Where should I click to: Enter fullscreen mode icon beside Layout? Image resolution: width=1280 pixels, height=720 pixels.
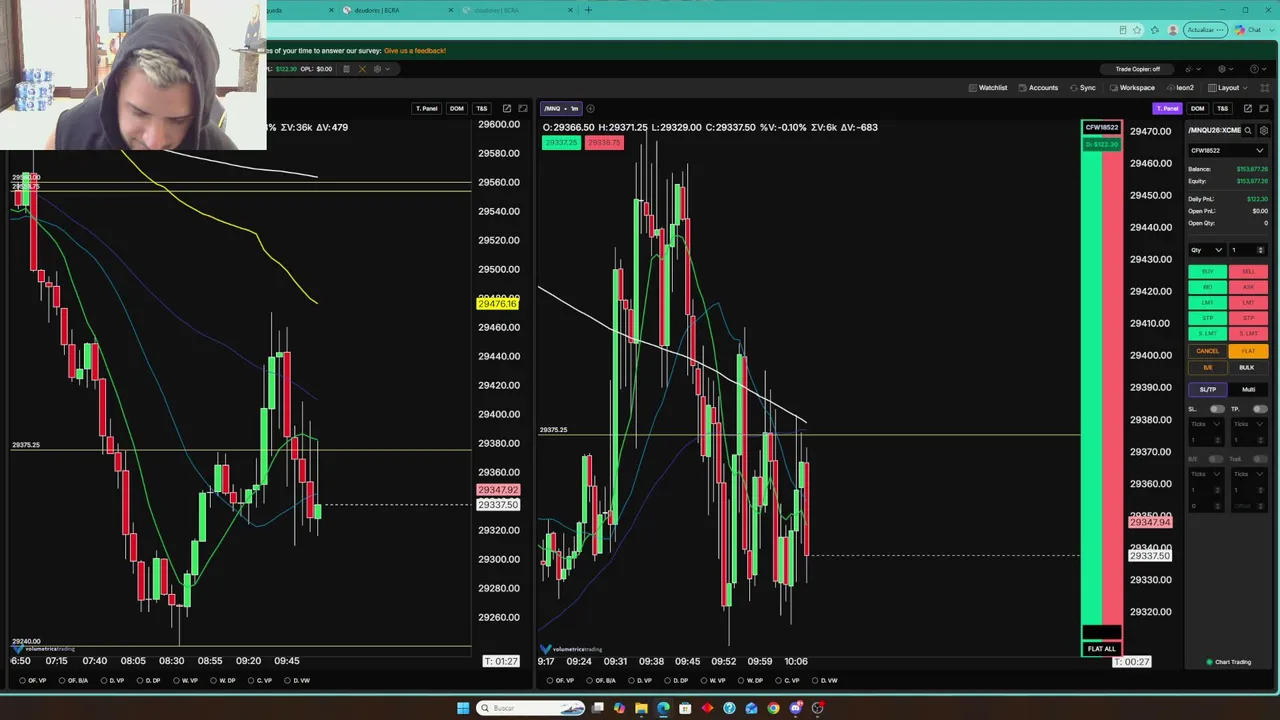(x=1264, y=88)
